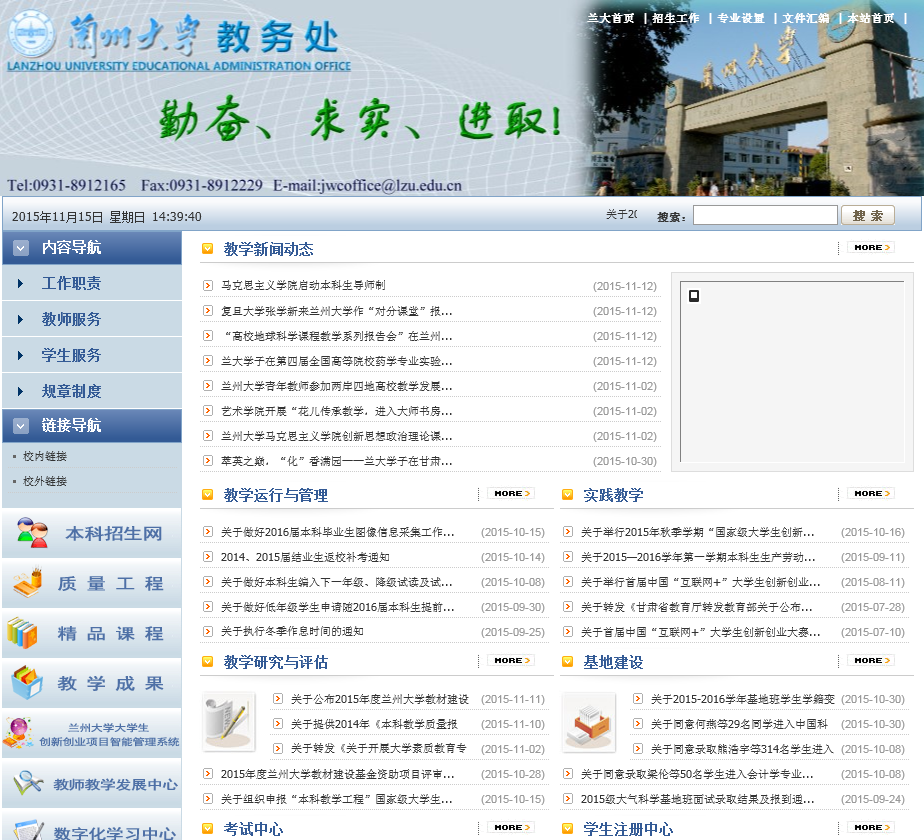The width and height of the screenshot is (924, 840).
Task: Expand the 学生服务 menu triangle
Action: coord(21,355)
